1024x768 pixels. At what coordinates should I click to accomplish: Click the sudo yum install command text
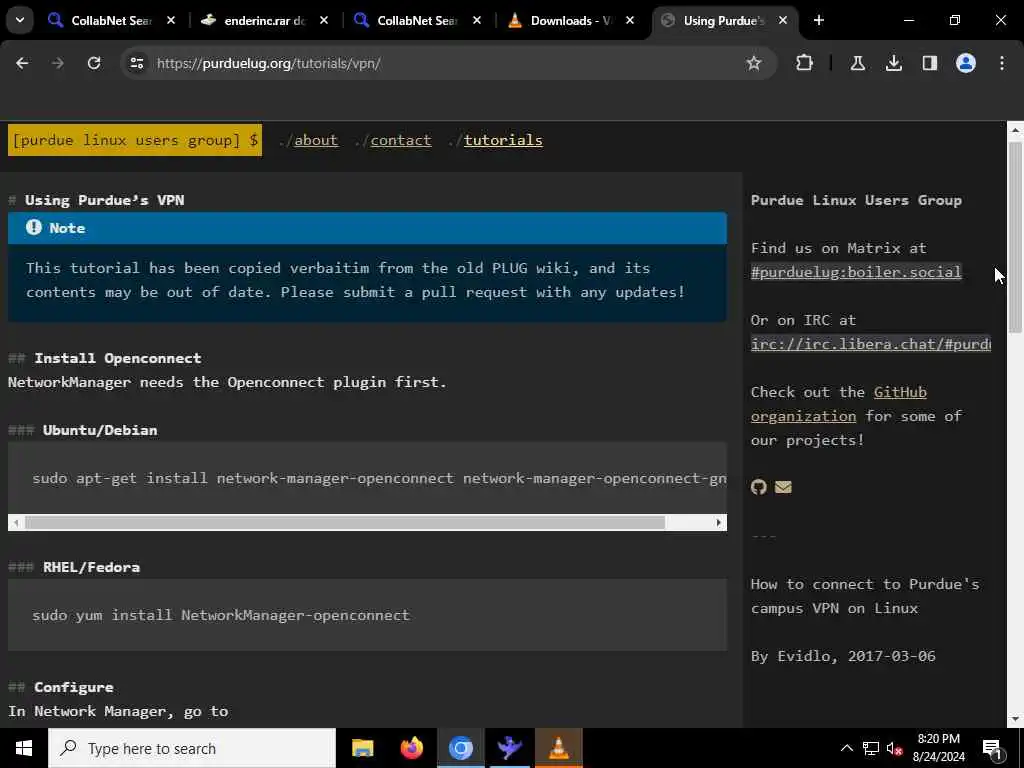point(221,615)
